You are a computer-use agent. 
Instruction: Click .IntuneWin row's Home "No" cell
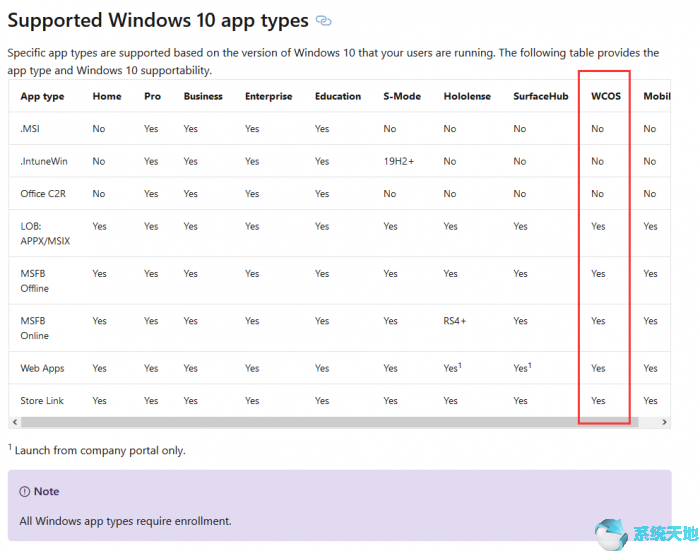pyautogui.click(x=99, y=162)
